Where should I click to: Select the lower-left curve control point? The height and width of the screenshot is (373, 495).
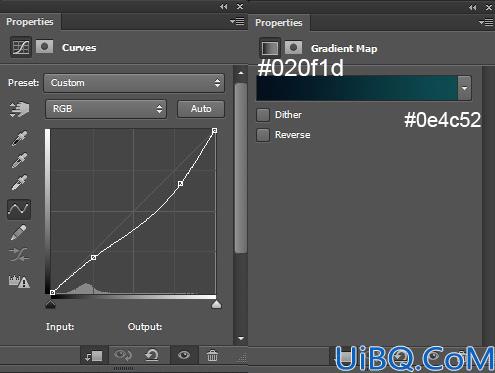point(94,257)
